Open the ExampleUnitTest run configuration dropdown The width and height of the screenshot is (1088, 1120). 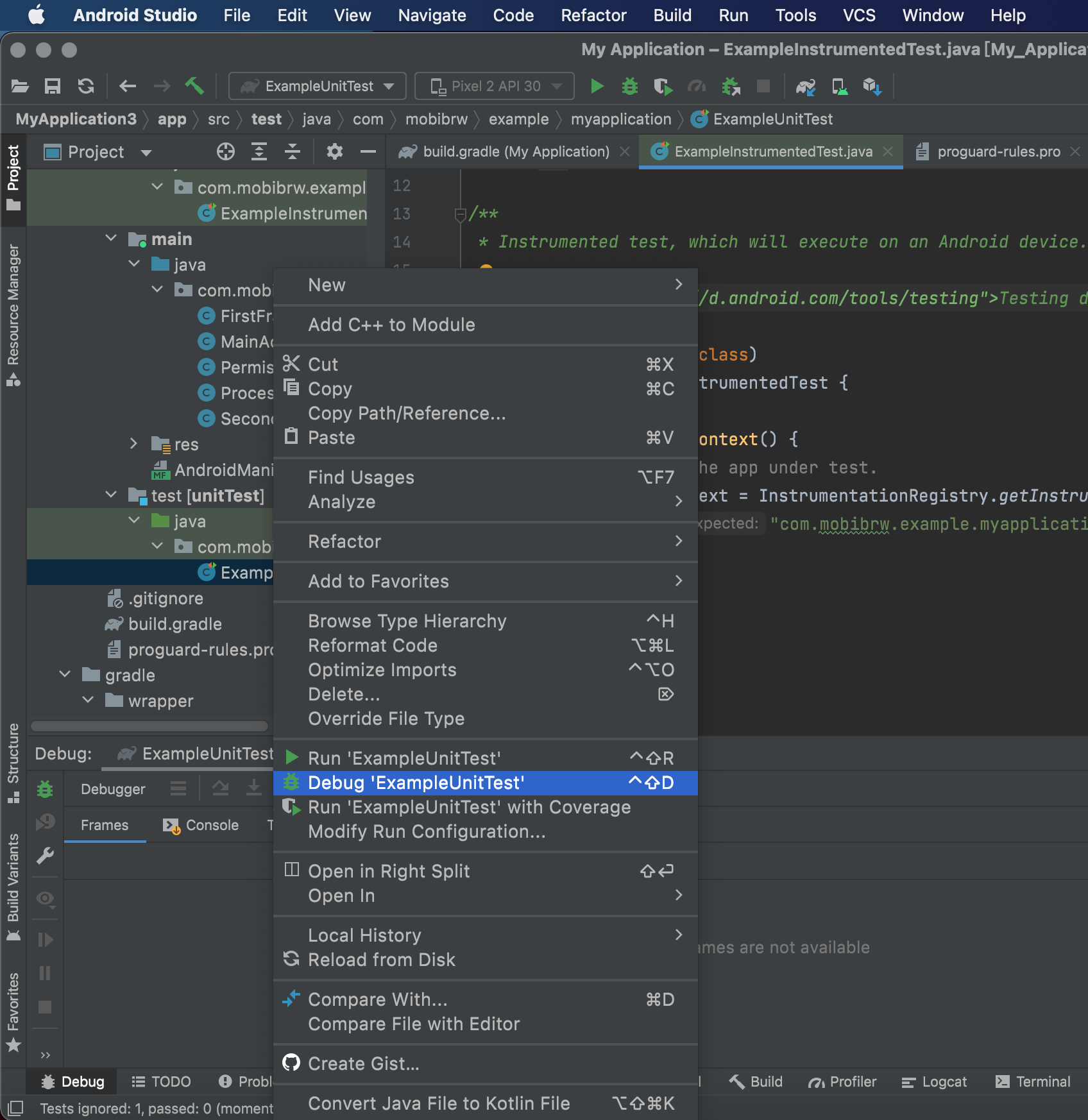(318, 86)
